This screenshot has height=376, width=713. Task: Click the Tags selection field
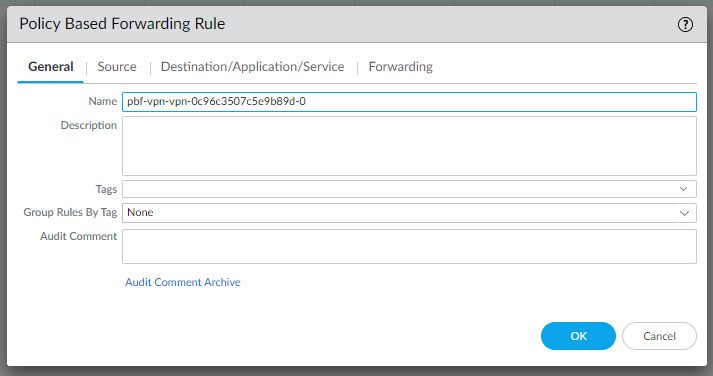(x=409, y=189)
